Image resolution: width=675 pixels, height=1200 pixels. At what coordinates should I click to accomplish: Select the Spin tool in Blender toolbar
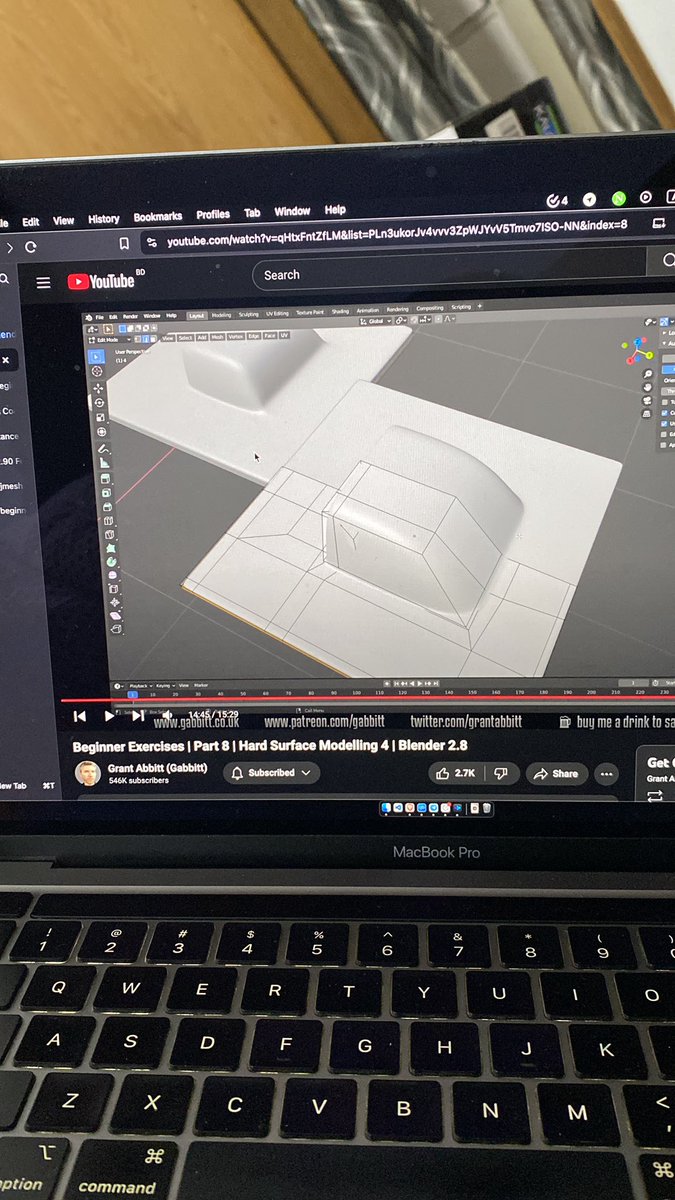click(x=111, y=561)
